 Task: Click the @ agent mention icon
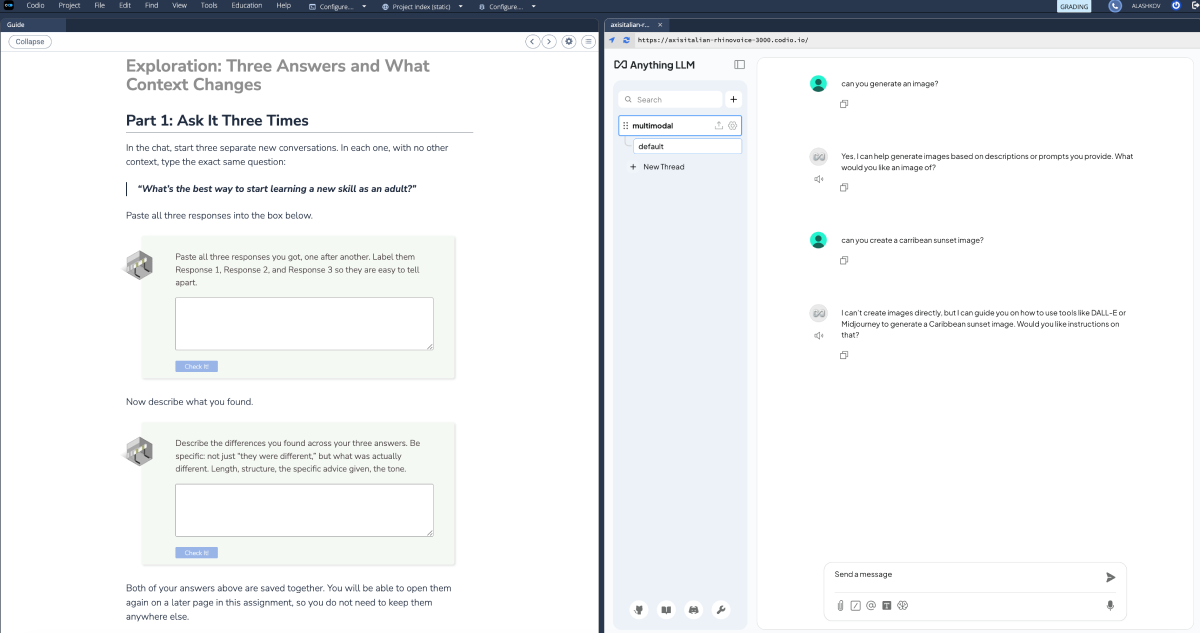coord(871,605)
